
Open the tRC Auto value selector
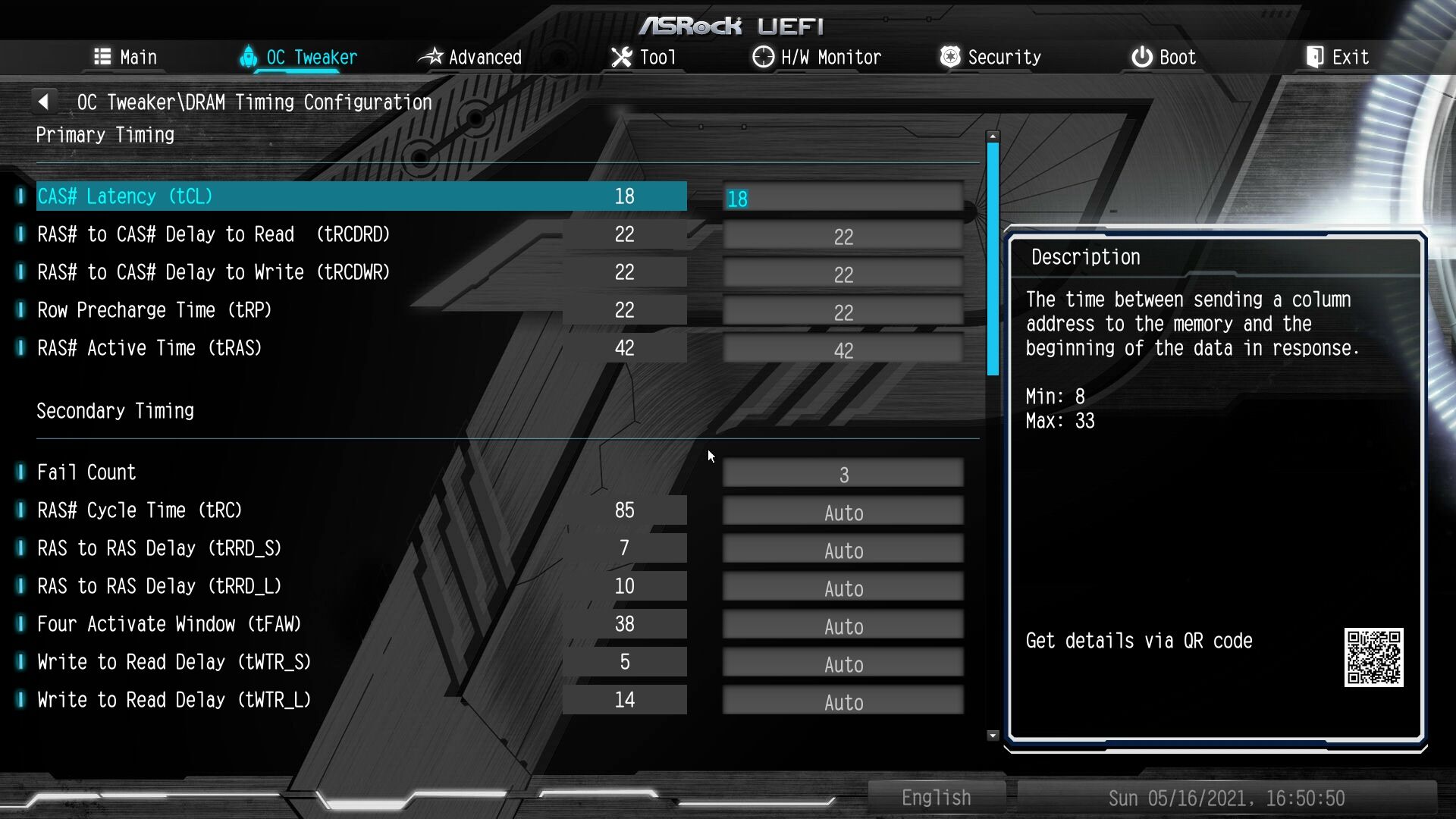point(843,513)
